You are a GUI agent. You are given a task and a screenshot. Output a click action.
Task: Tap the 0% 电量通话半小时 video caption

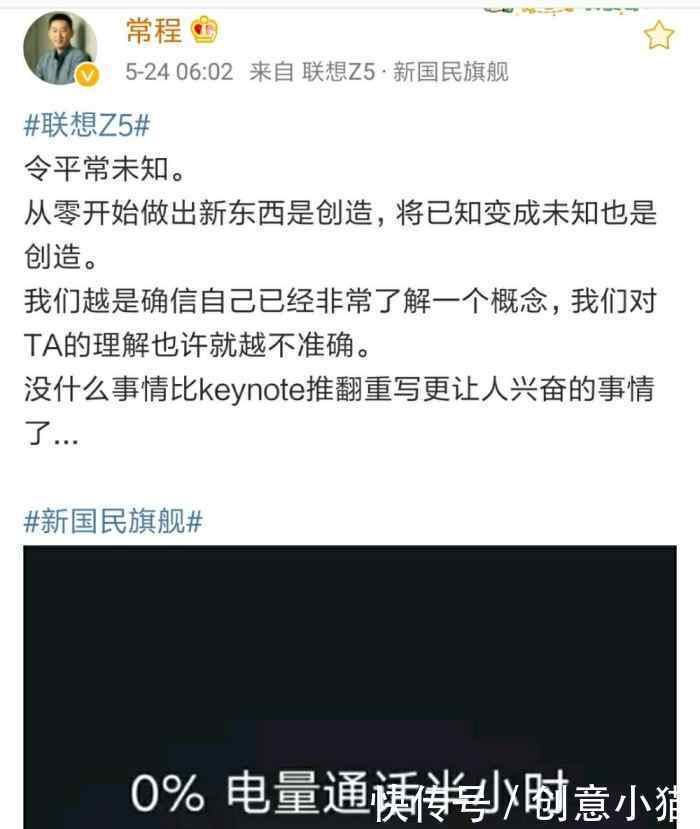(349, 790)
